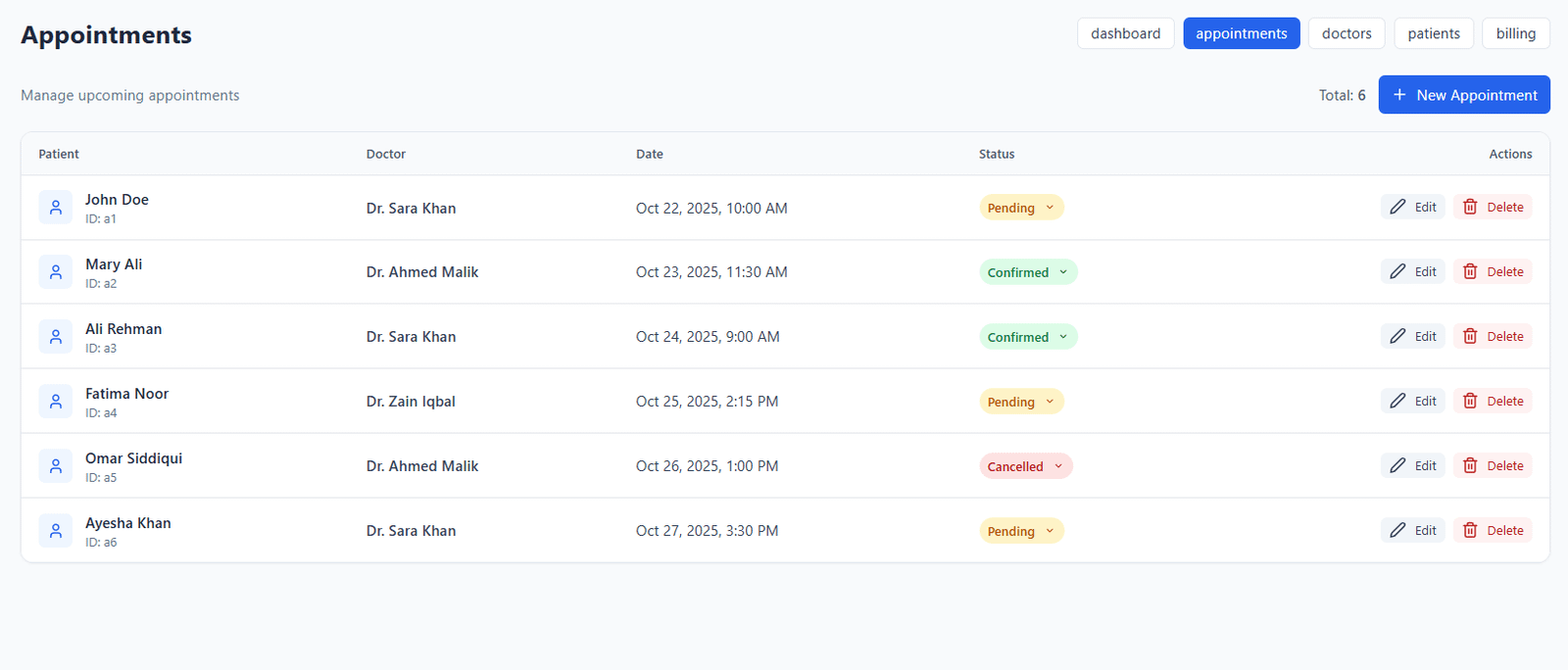
Task: Change Fatima Noor's Pending status
Action: click(1021, 402)
